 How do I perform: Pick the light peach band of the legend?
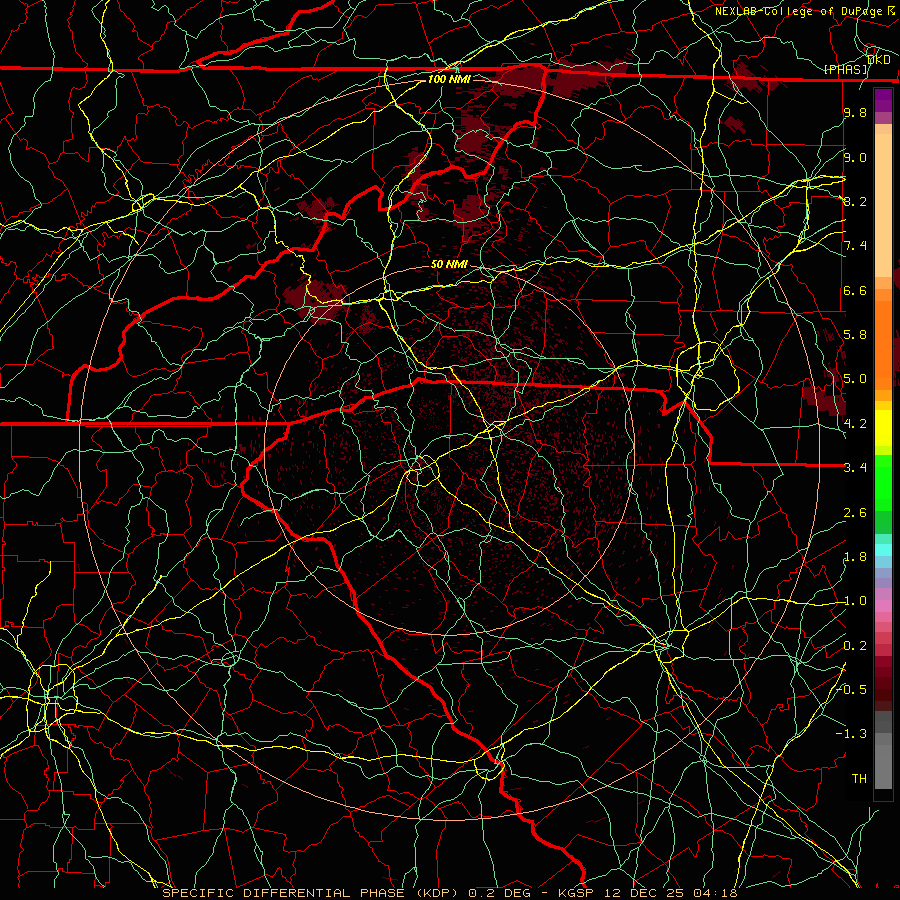(883, 207)
